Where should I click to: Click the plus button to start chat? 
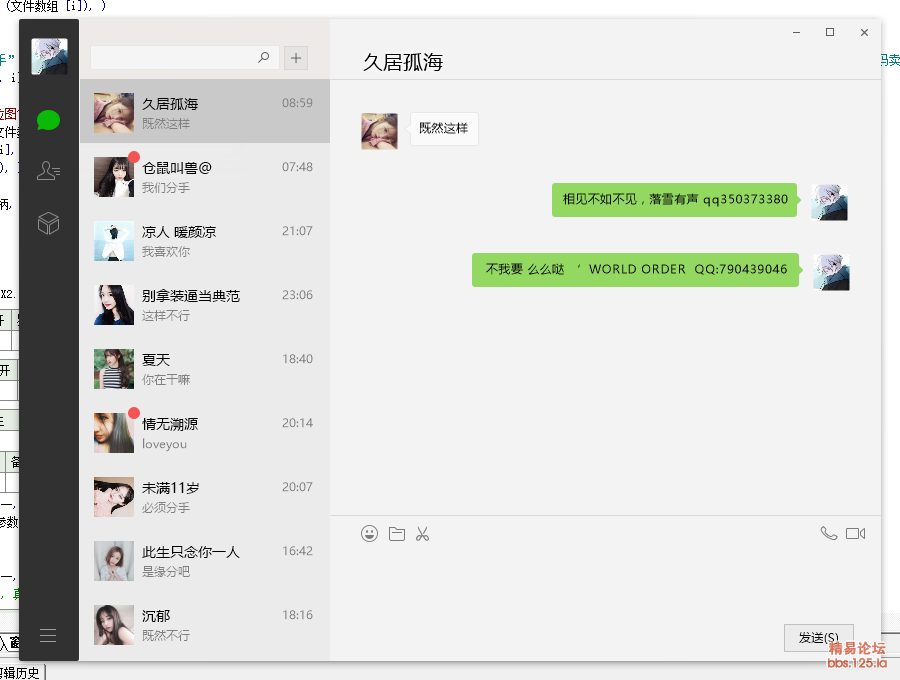[x=296, y=58]
